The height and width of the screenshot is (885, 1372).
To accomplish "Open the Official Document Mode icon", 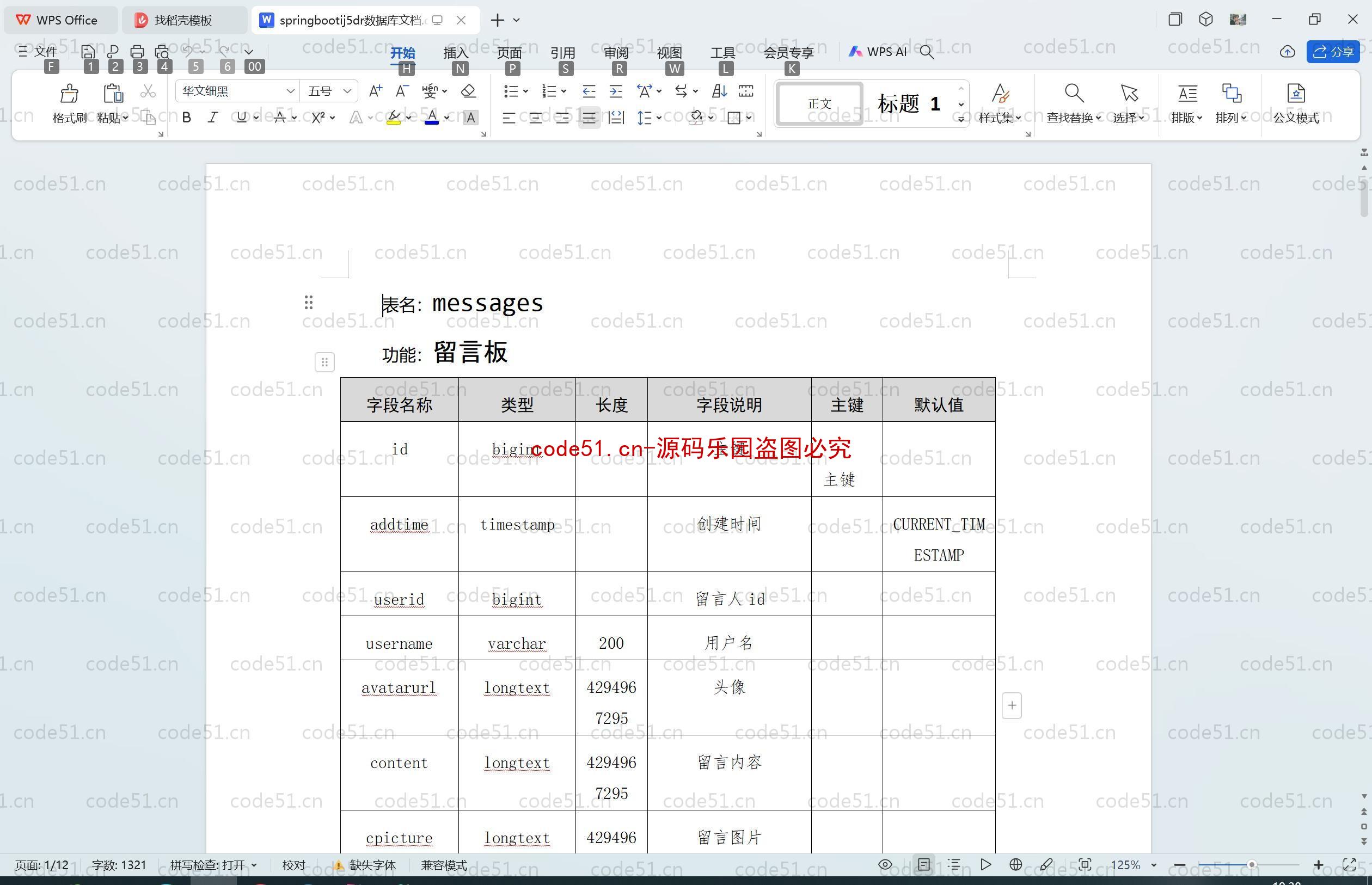I will pyautogui.click(x=1296, y=93).
